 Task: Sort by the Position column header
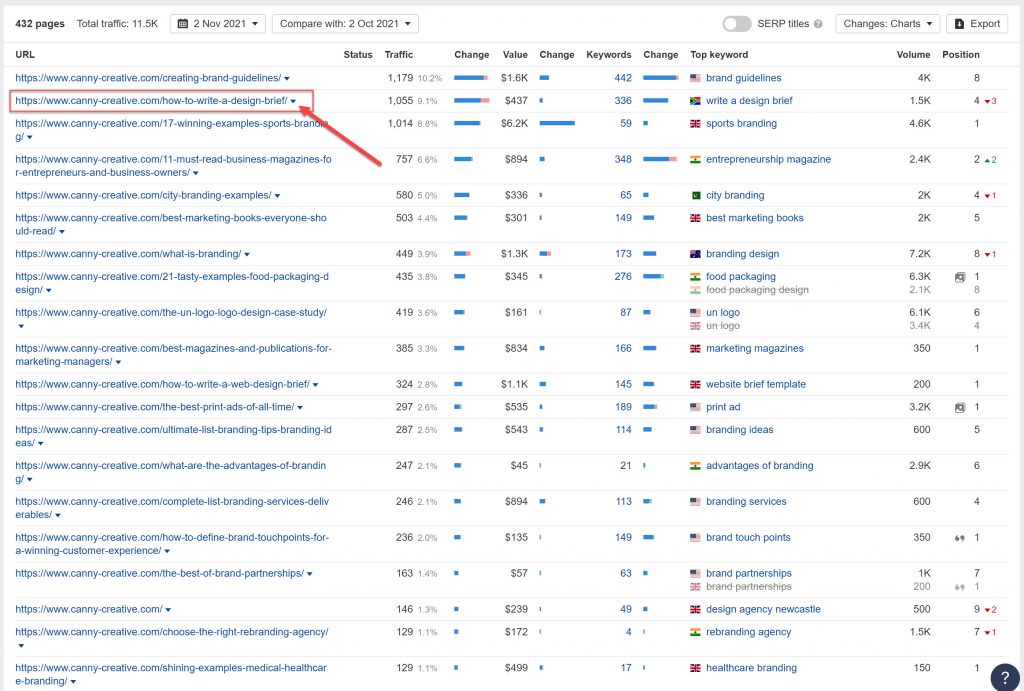click(x=961, y=55)
